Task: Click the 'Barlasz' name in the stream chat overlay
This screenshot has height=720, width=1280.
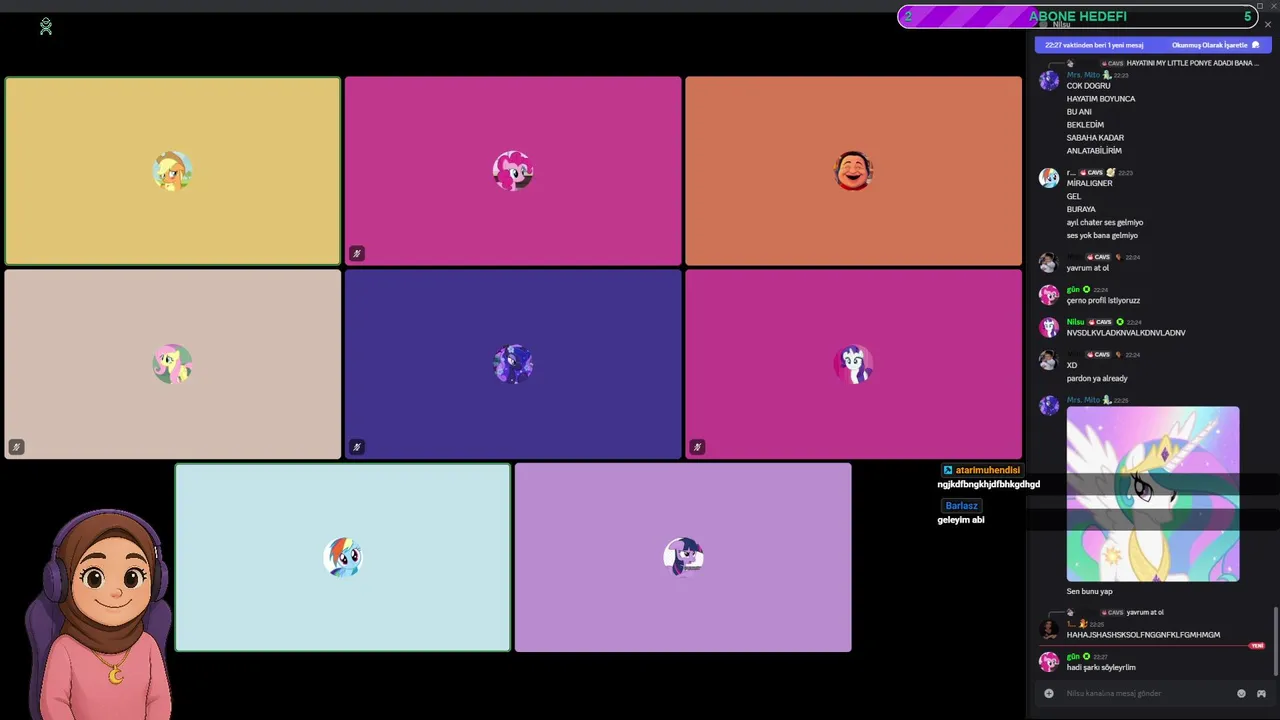Action: (x=962, y=506)
